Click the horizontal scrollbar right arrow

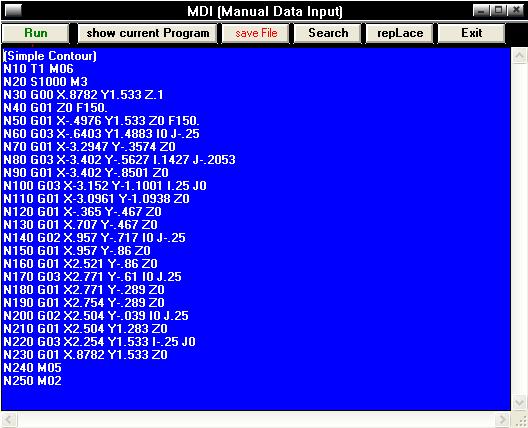point(503,419)
